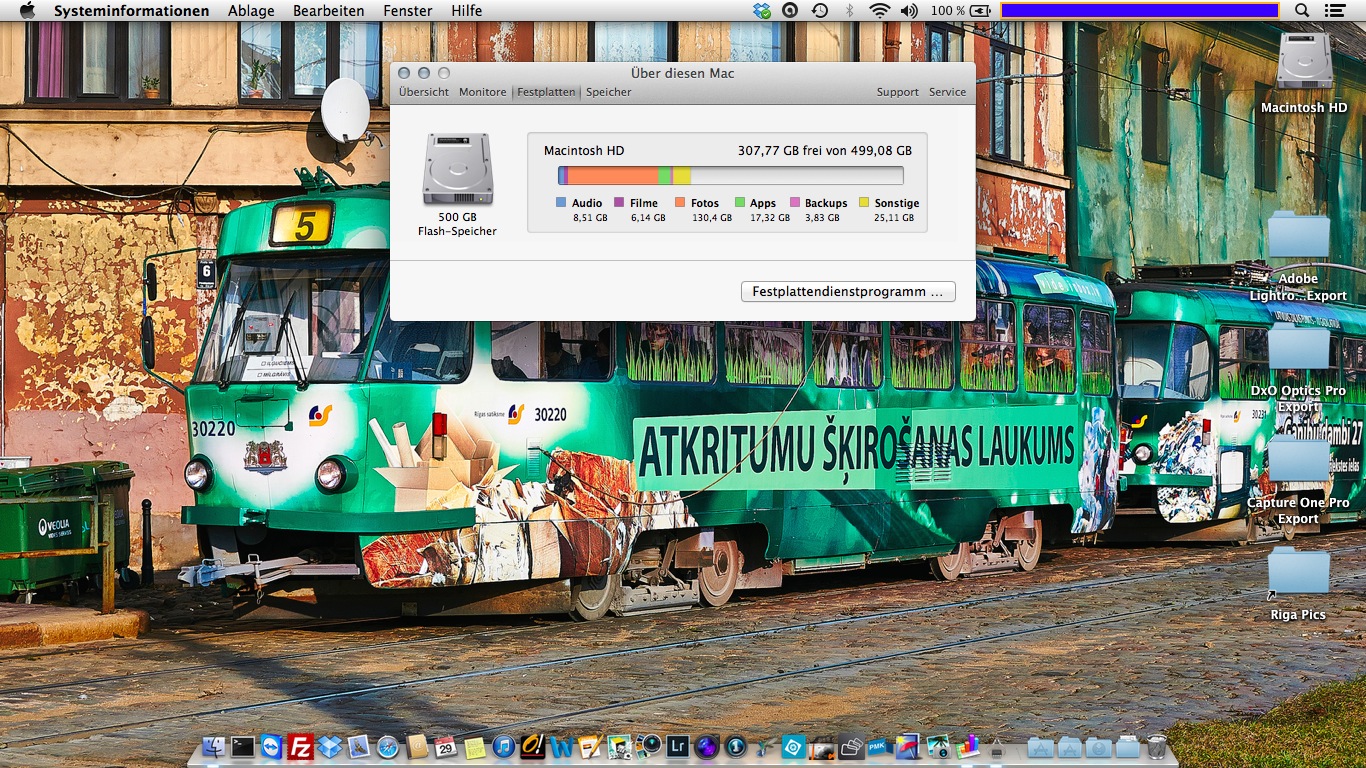1366x768 pixels.
Task: Open the Trash in the Dock
Action: (x=1157, y=746)
